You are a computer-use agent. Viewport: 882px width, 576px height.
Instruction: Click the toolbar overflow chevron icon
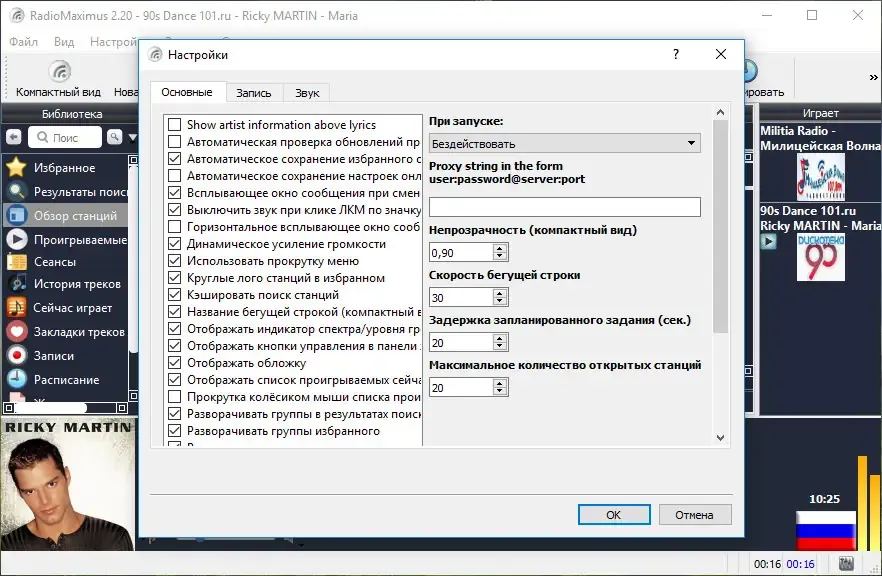pyautogui.click(x=873, y=78)
